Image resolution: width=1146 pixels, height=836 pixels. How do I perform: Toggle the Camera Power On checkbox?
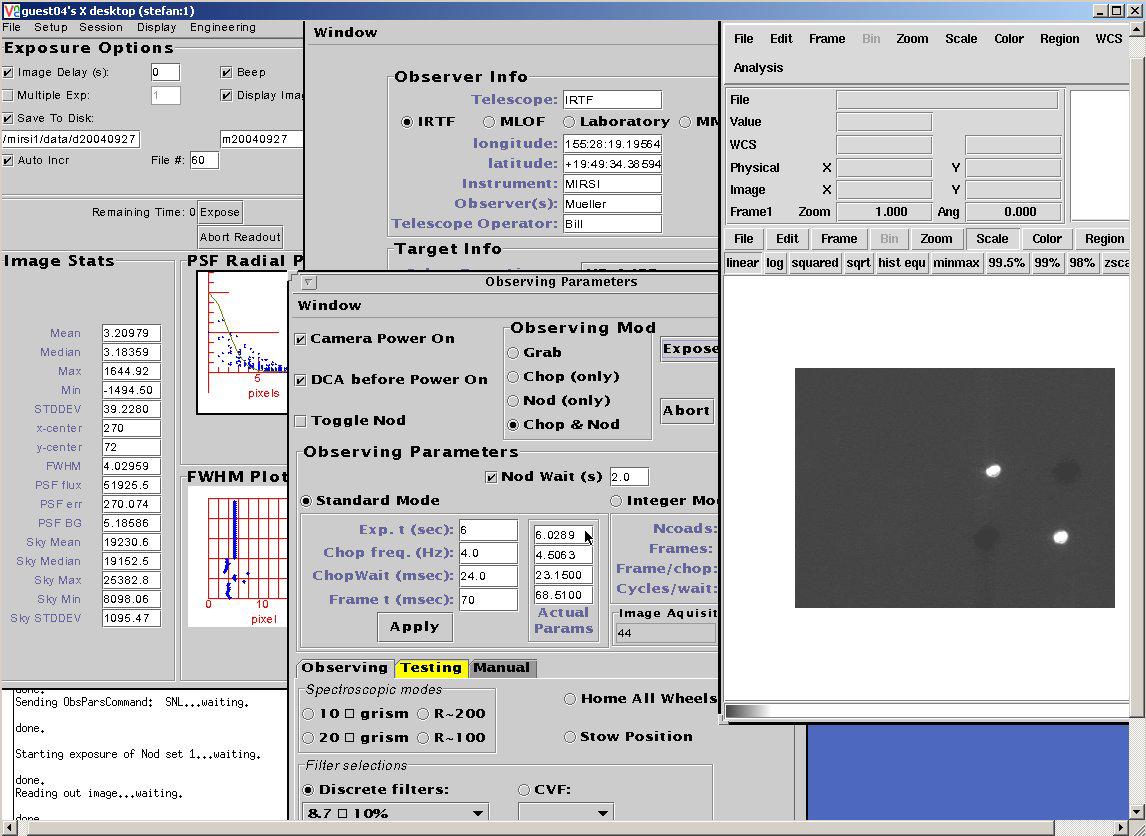point(301,339)
